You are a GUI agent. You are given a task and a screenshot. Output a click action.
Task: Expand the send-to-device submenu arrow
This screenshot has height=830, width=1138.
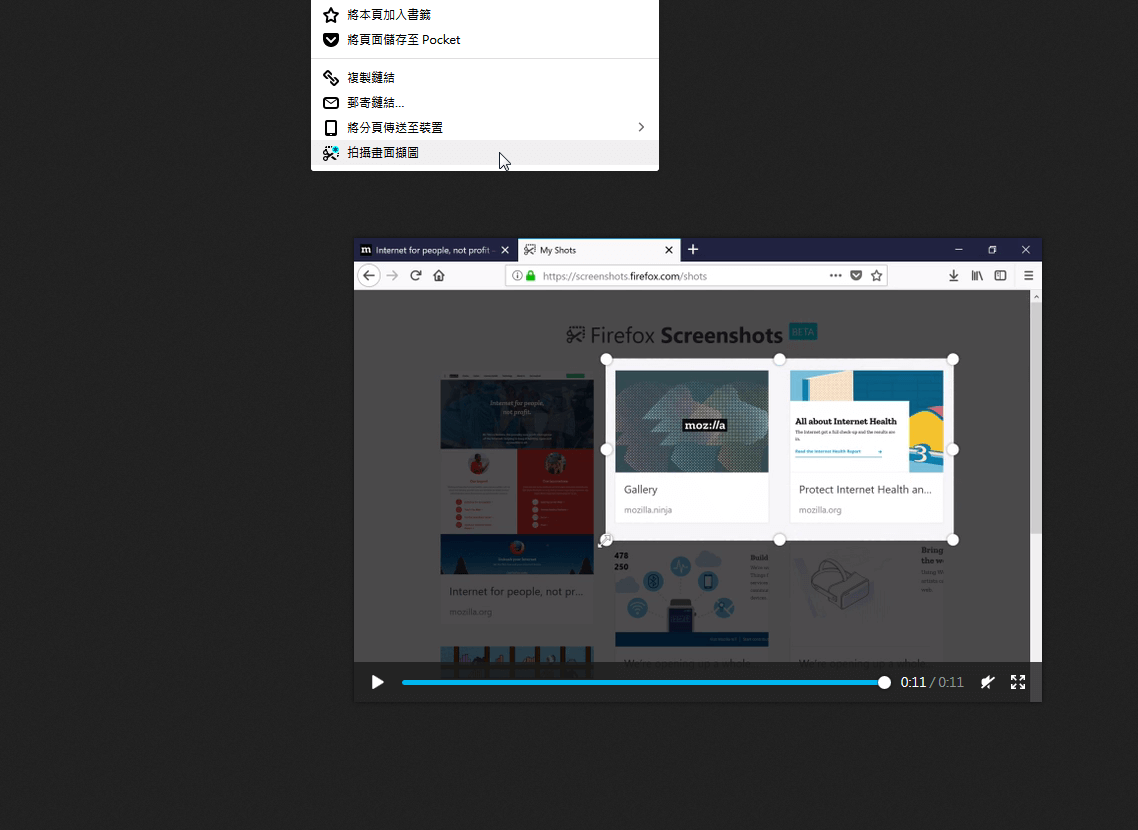pos(641,128)
